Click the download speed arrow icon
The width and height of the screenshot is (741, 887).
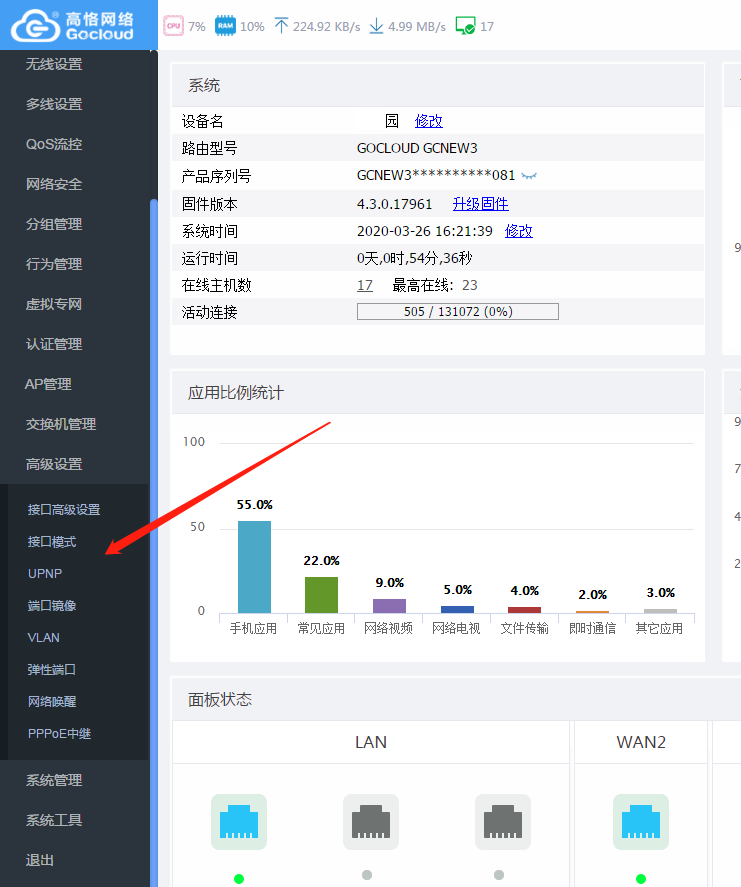click(x=376, y=26)
